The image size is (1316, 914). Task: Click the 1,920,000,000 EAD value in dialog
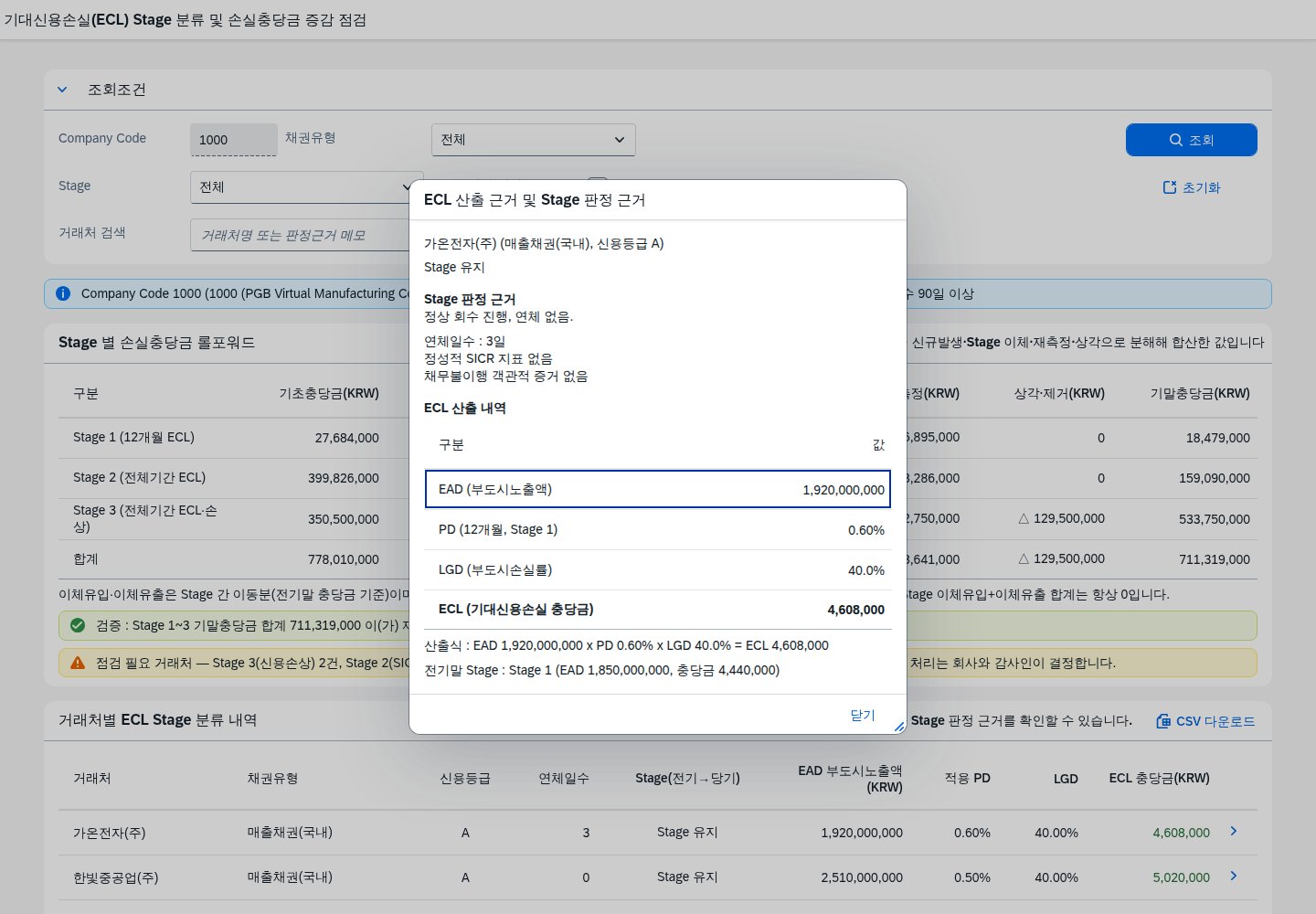pyautogui.click(x=844, y=490)
